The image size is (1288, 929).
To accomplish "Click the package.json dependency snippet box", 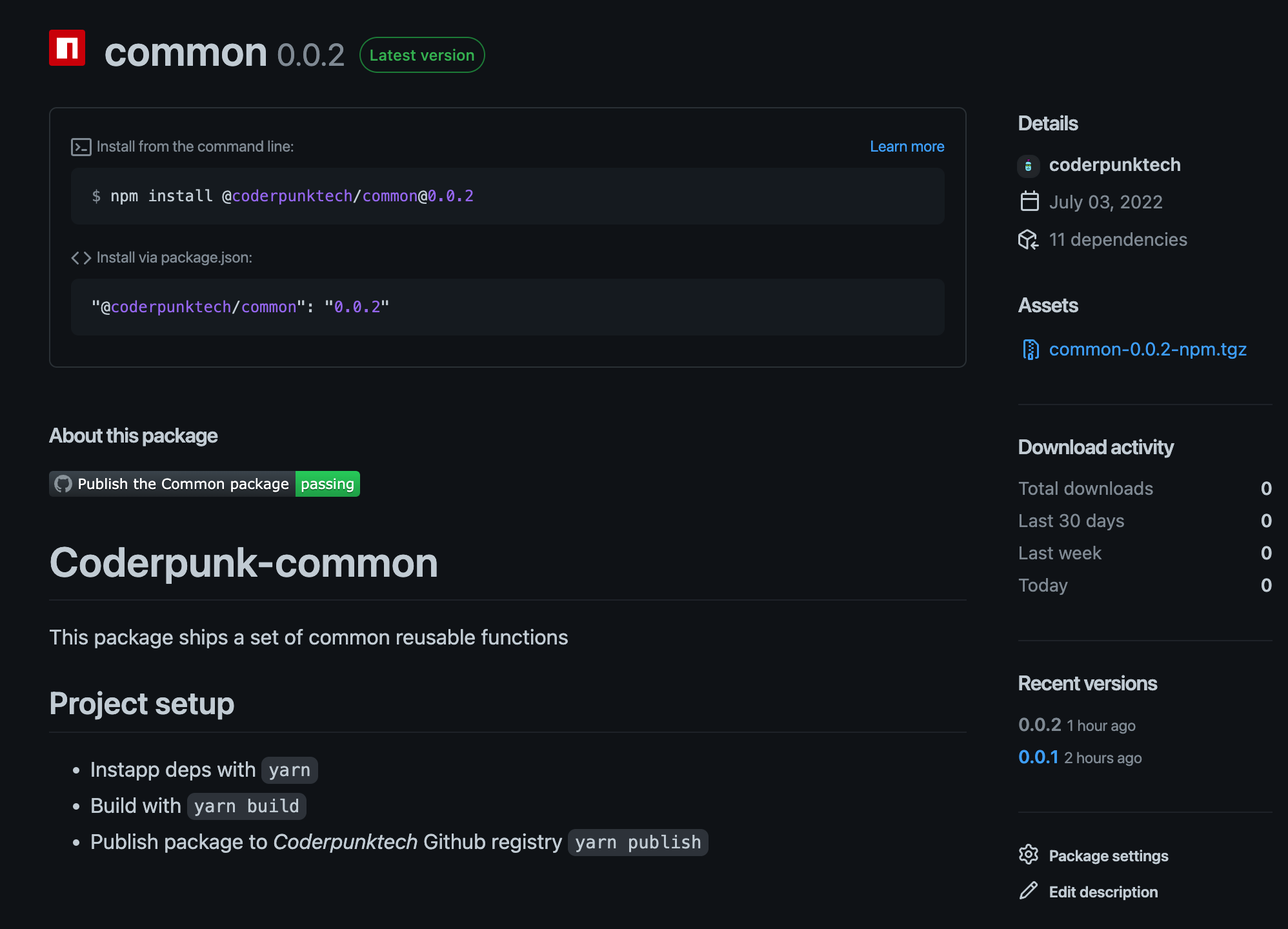I will click(507, 307).
